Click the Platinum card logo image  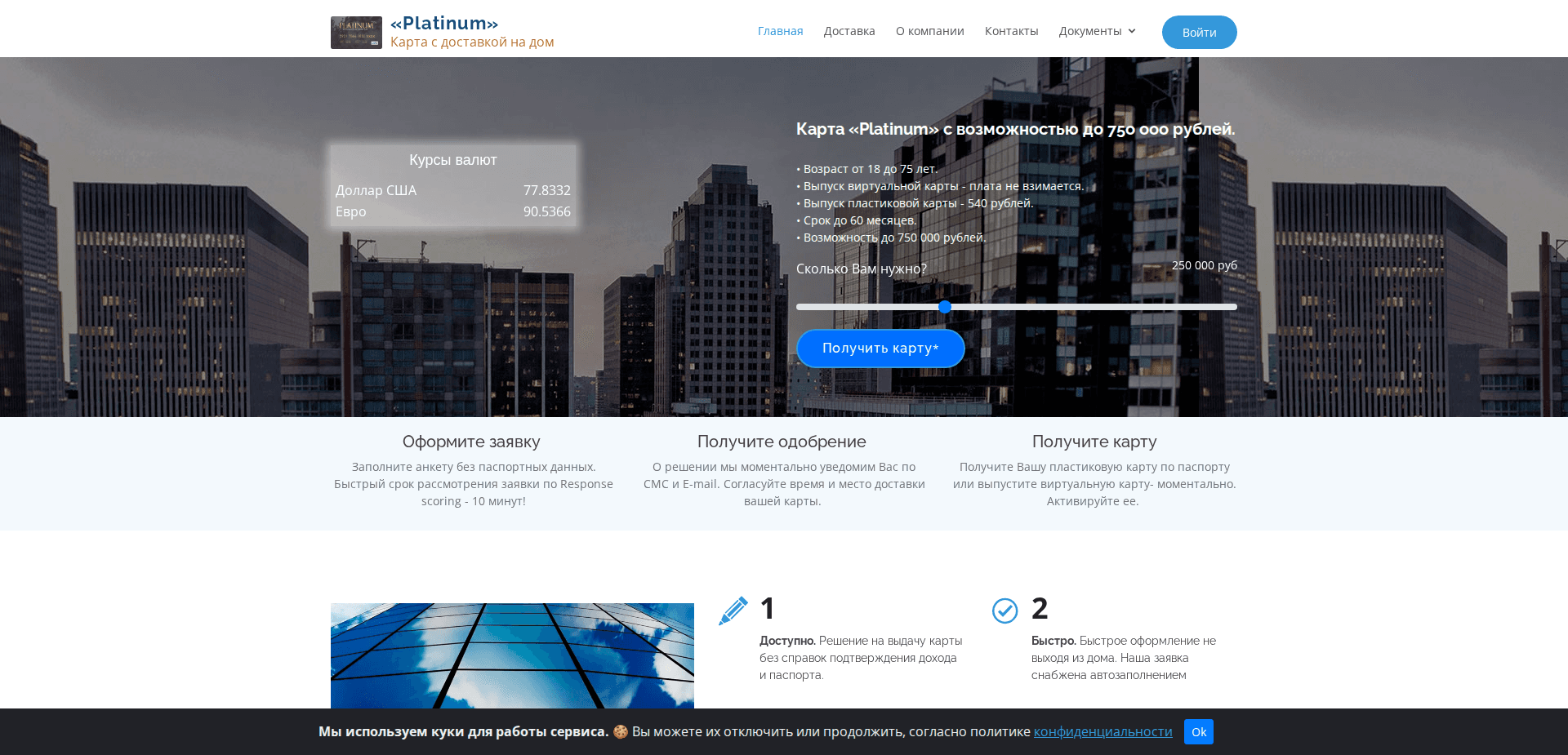click(356, 32)
